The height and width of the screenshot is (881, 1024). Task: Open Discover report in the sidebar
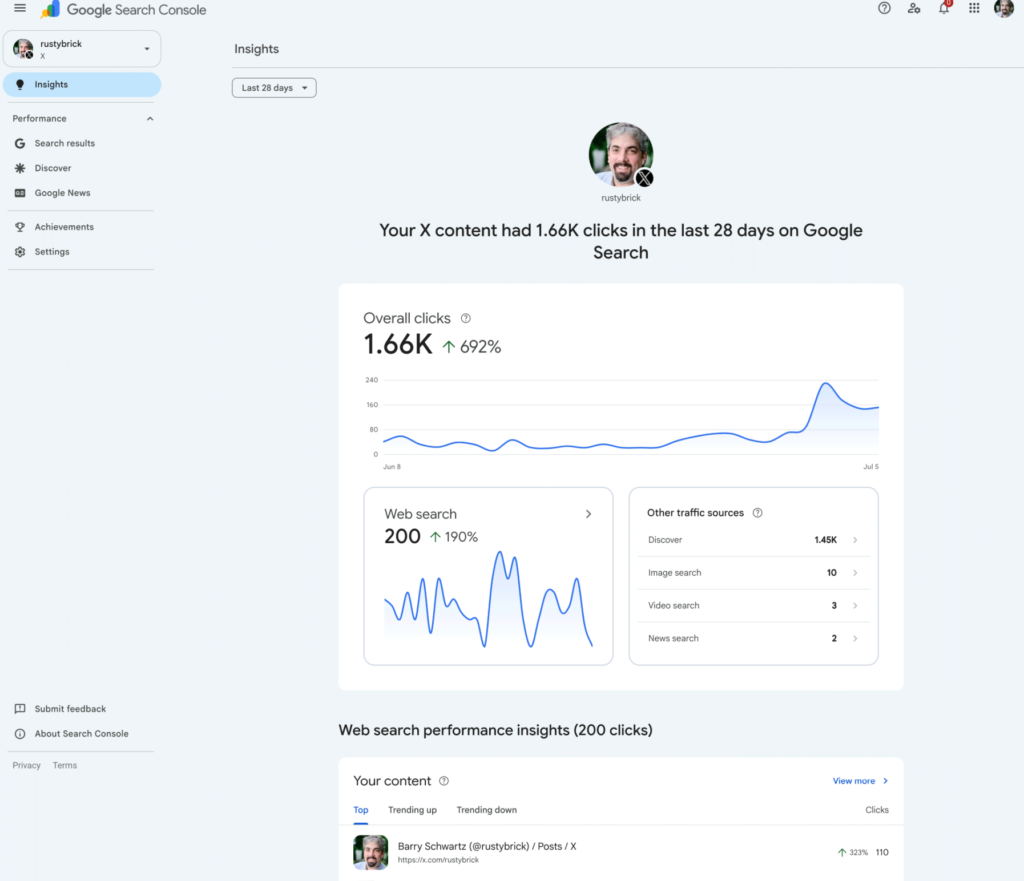(x=53, y=168)
